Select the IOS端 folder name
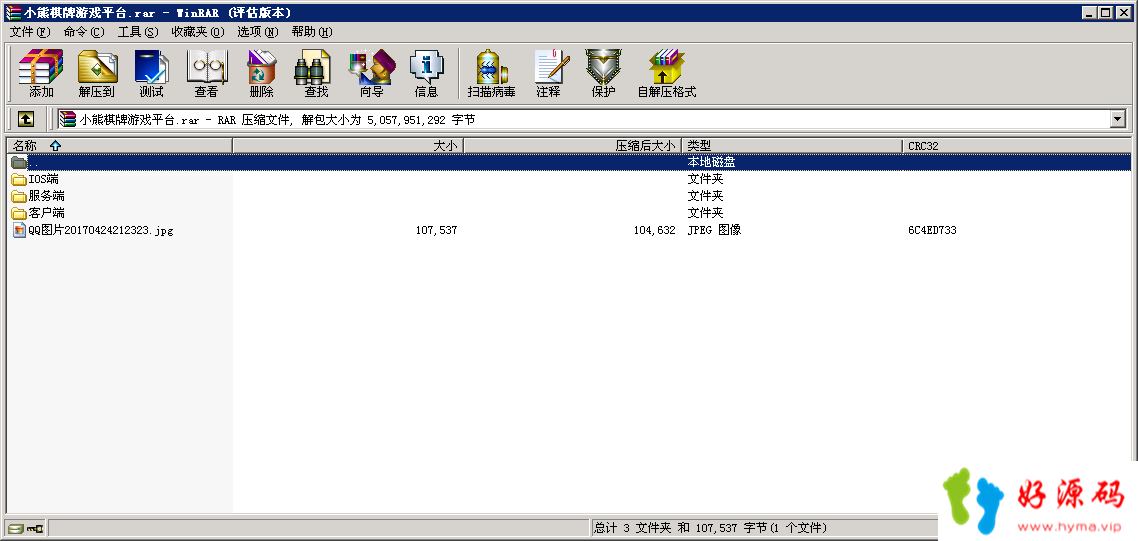 click(x=44, y=179)
